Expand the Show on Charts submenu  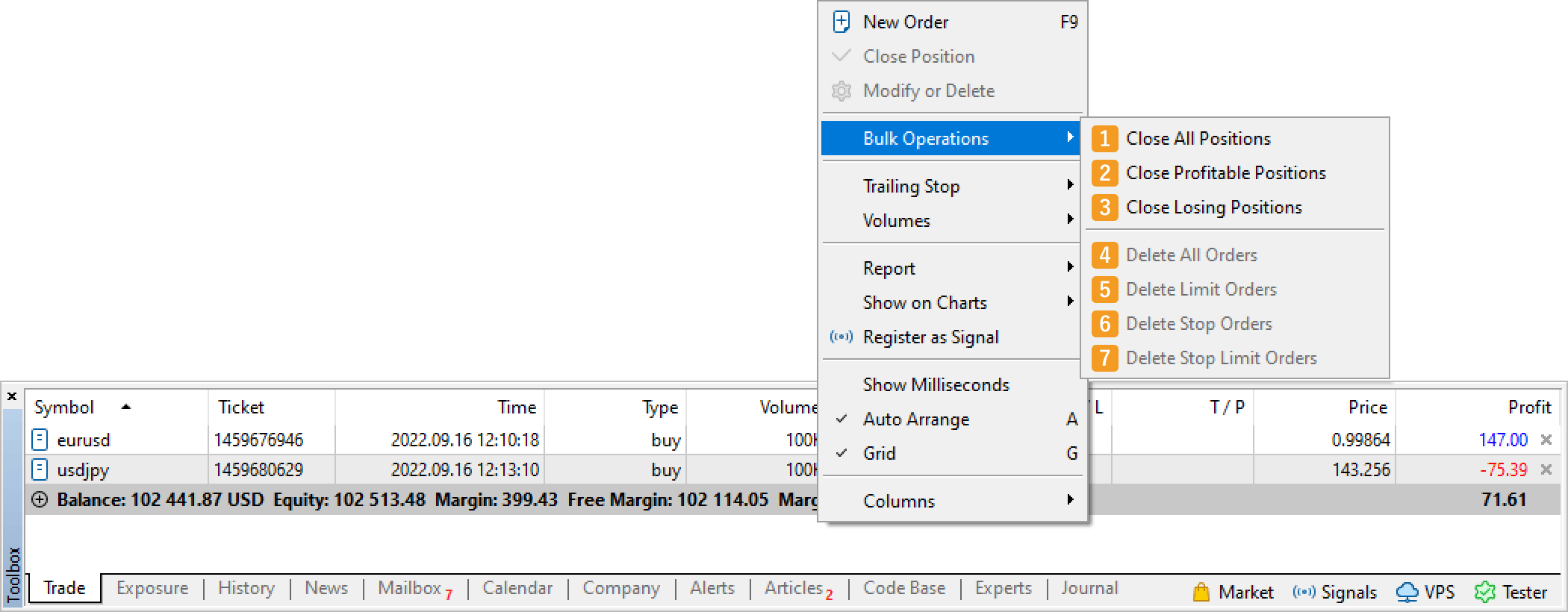(x=953, y=302)
